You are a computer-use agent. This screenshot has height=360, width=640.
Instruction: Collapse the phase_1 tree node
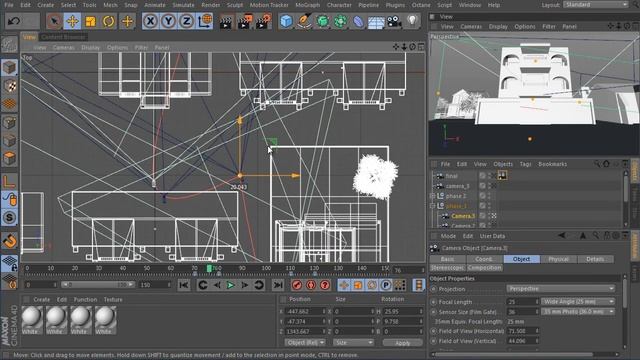click(433, 206)
